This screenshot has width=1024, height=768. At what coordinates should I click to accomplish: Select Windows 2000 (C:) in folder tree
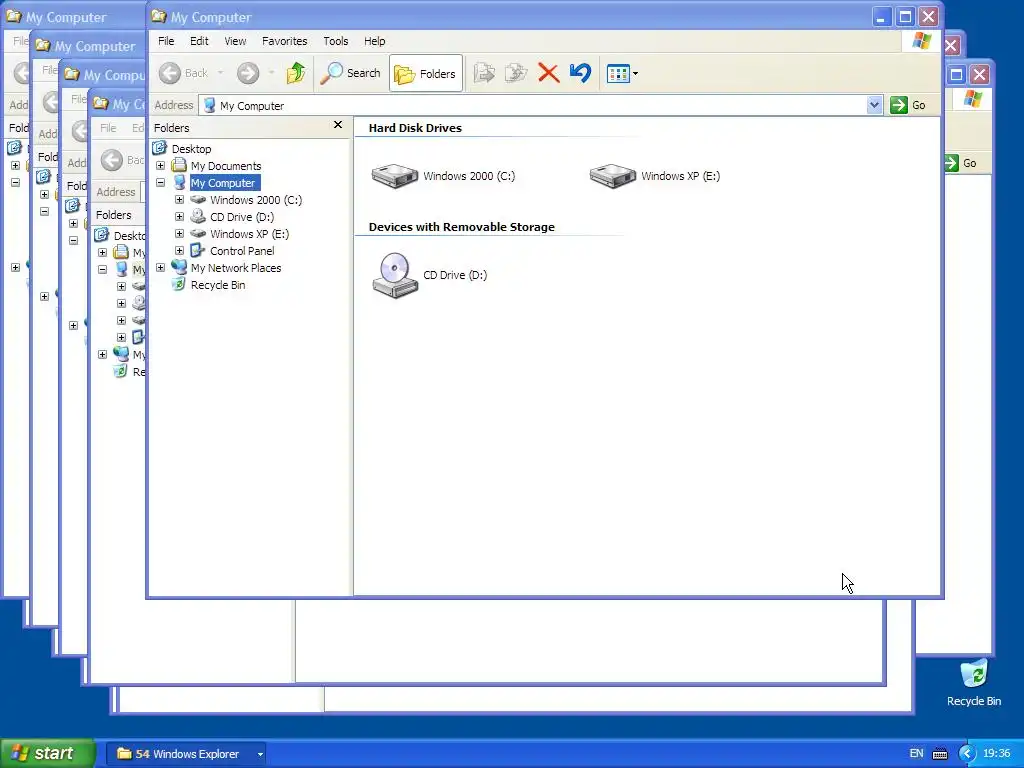tap(256, 200)
